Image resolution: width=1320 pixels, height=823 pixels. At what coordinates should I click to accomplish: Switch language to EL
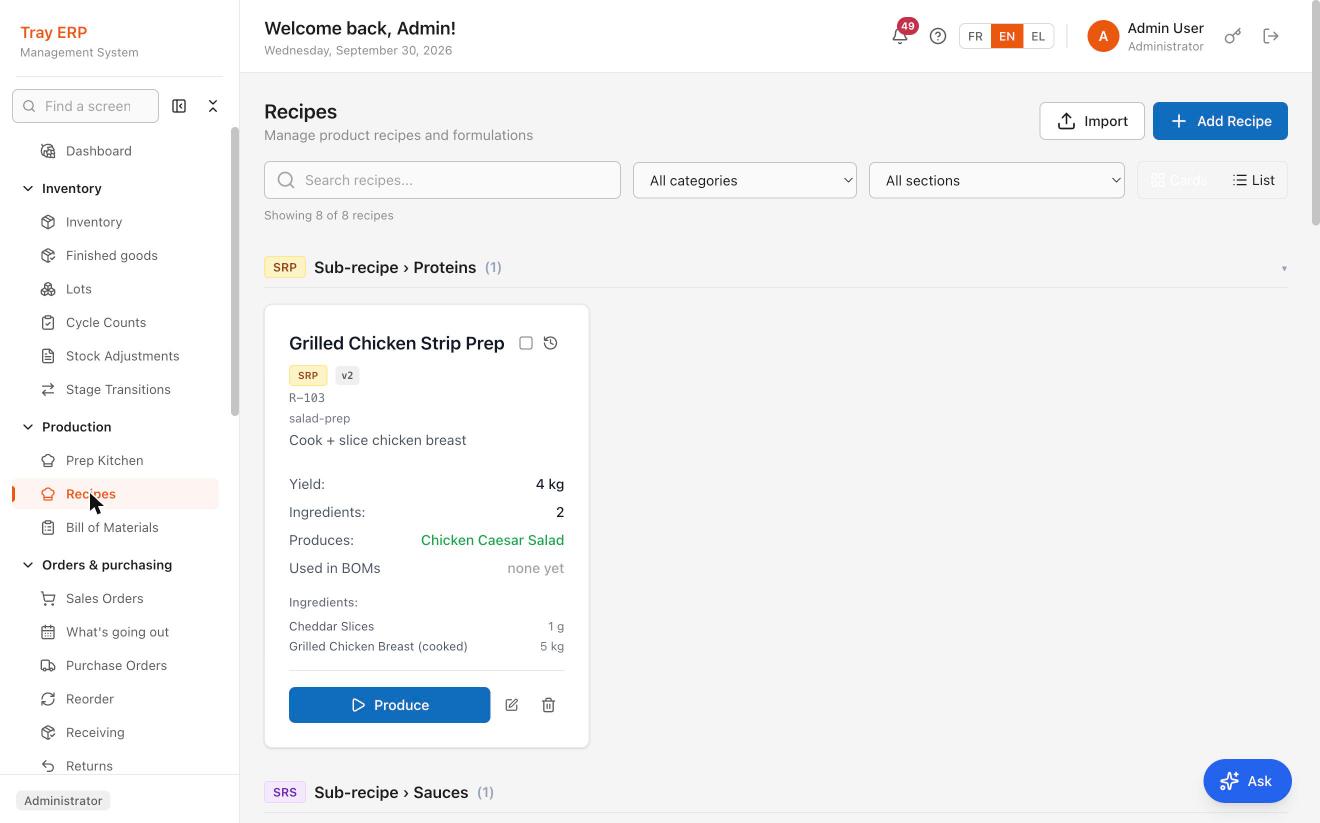(x=1038, y=36)
